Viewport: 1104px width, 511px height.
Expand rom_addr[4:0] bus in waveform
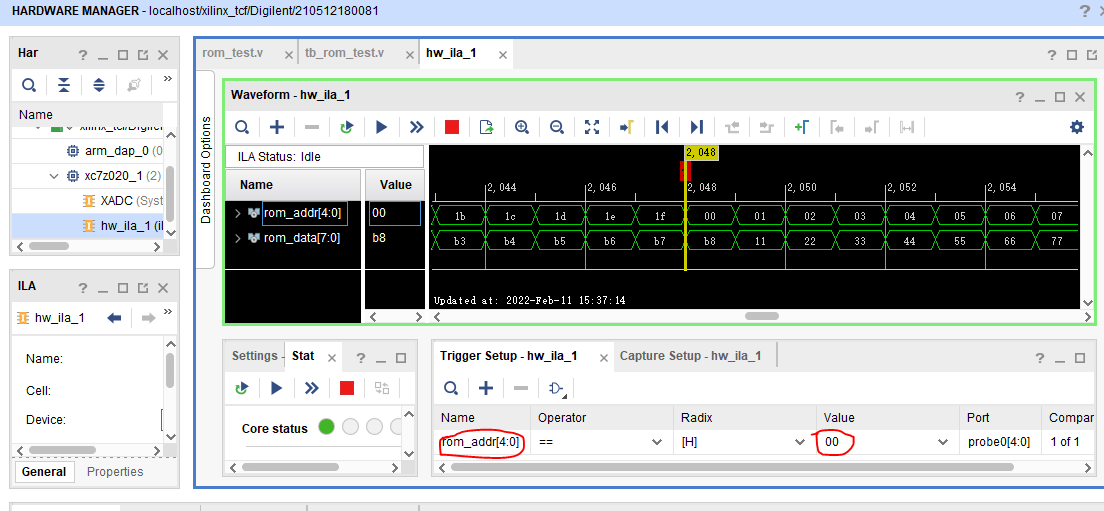coord(239,213)
